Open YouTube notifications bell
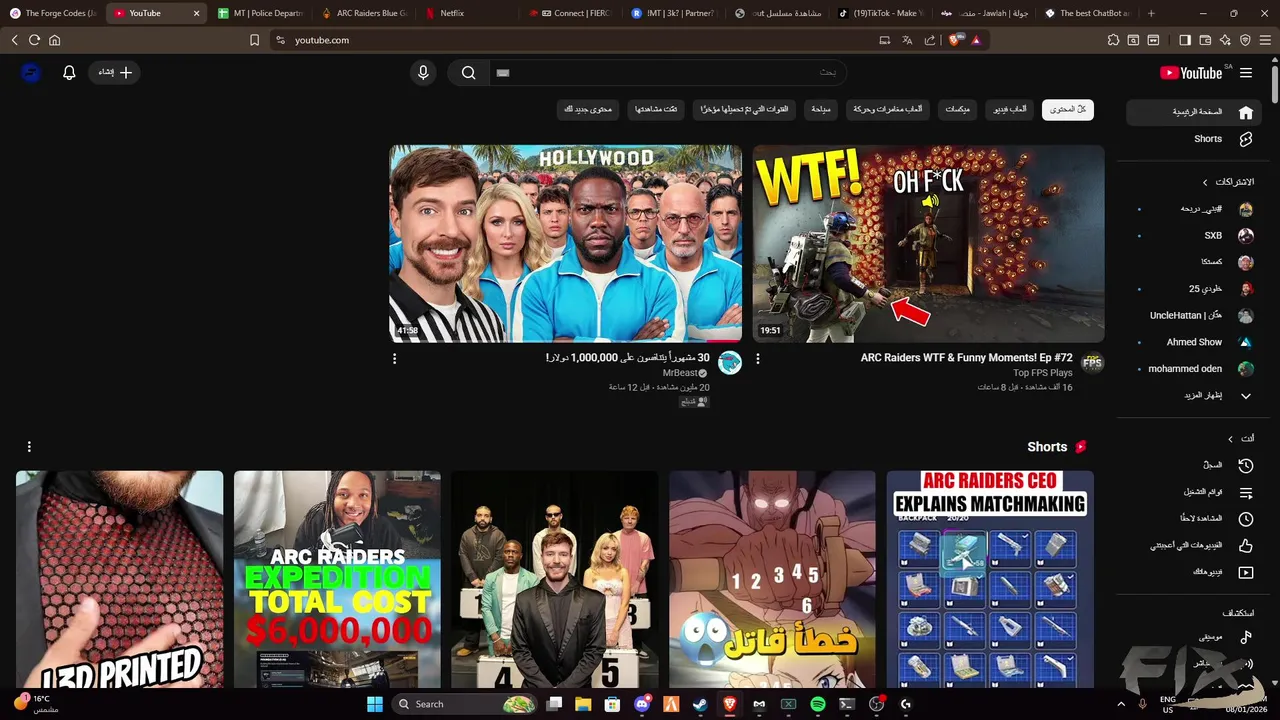The width and height of the screenshot is (1280, 720). tap(69, 72)
